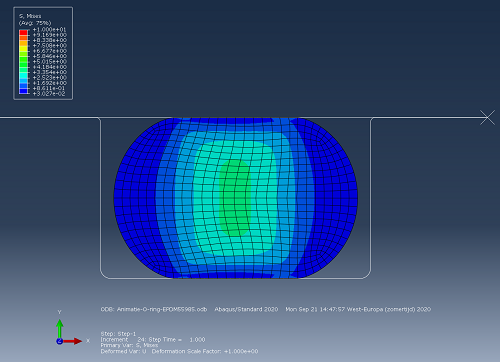The height and width of the screenshot is (362, 500).
Task: Select the yellow band in the stress legend
Action: pos(23,48)
